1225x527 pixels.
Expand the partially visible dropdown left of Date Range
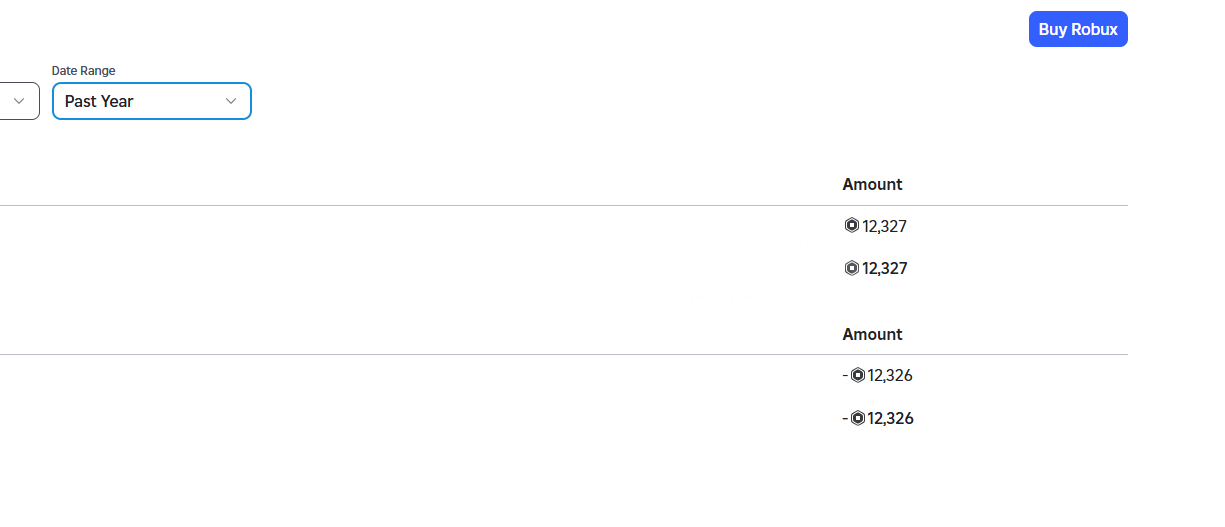click(19, 101)
